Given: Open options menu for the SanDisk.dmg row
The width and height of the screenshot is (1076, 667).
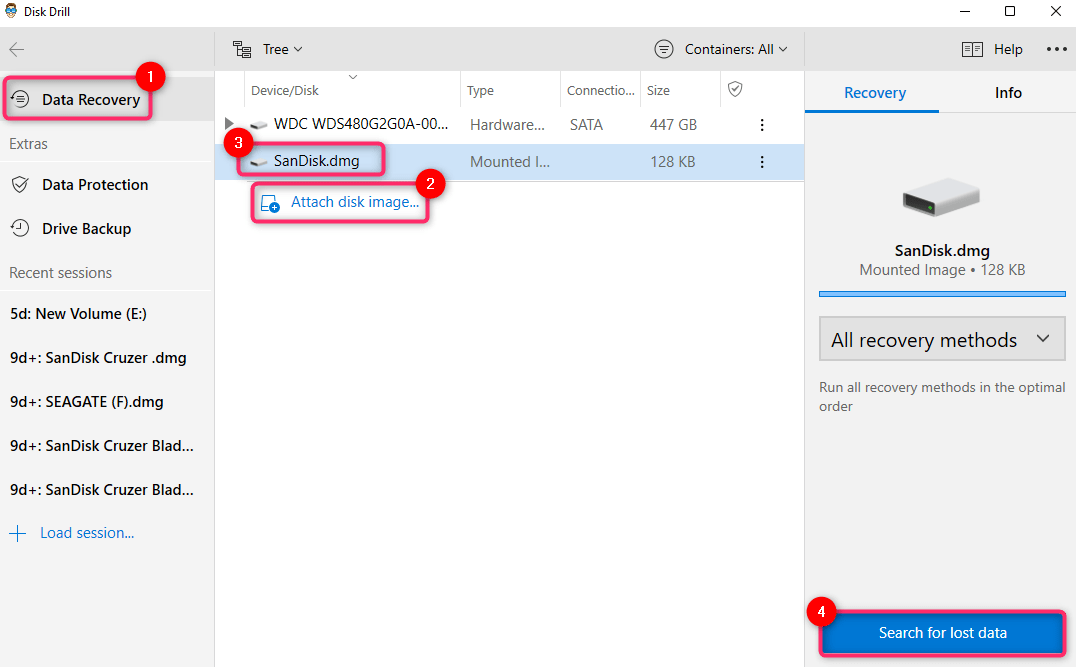Looking at the screenshot, I should click(x=762, y=161).
